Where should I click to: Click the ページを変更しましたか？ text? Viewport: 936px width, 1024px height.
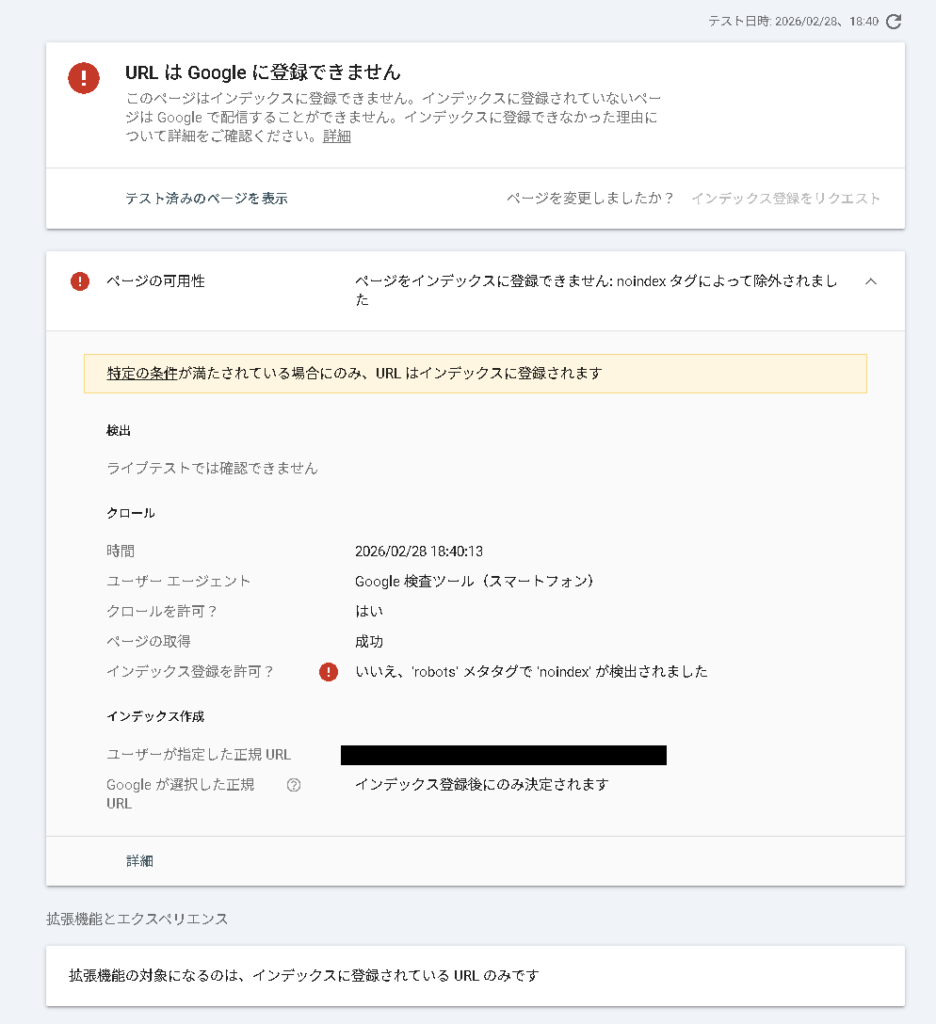pos(590,198)
